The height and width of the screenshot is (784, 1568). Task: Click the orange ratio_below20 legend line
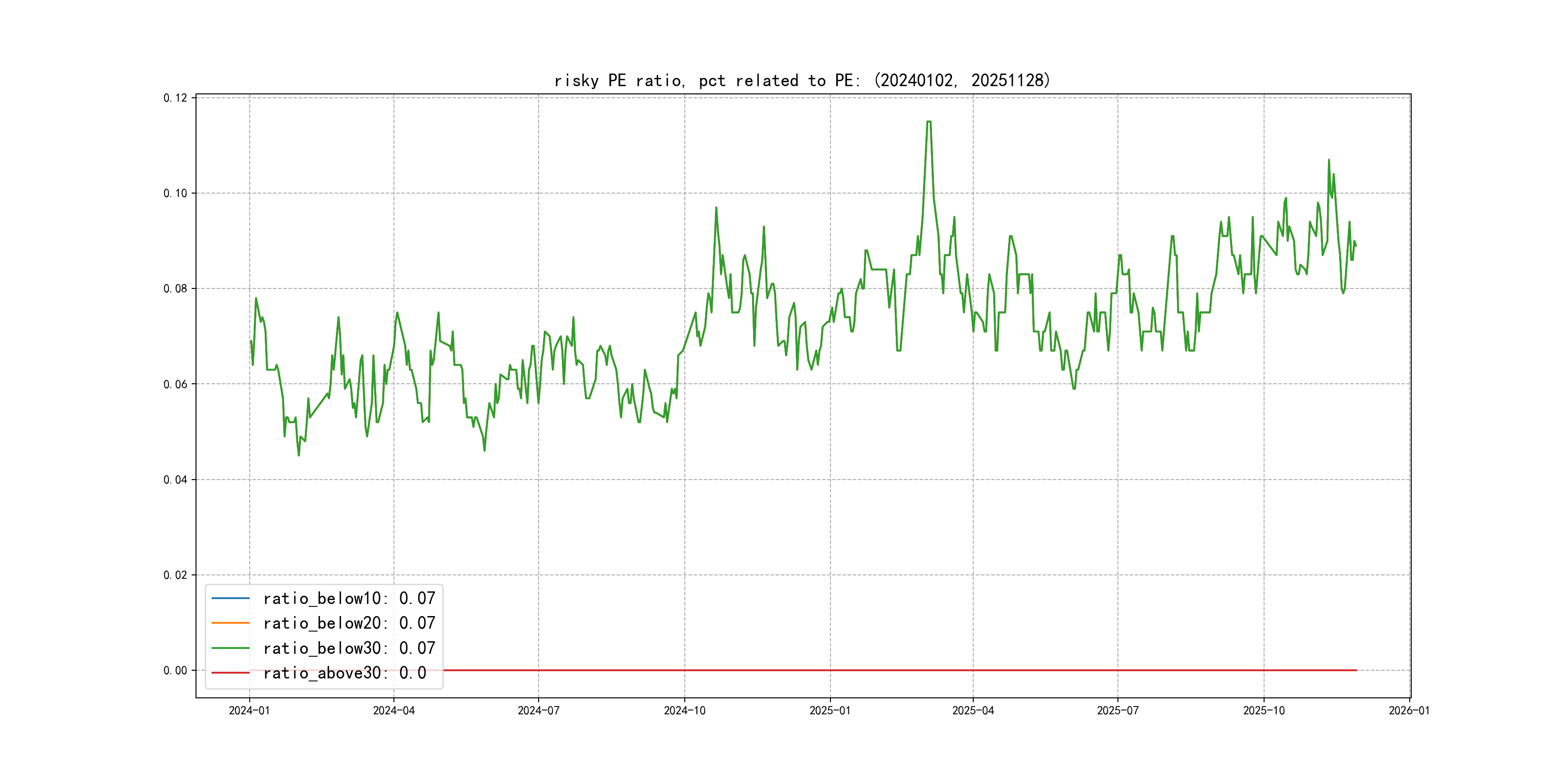click(230, 623)
